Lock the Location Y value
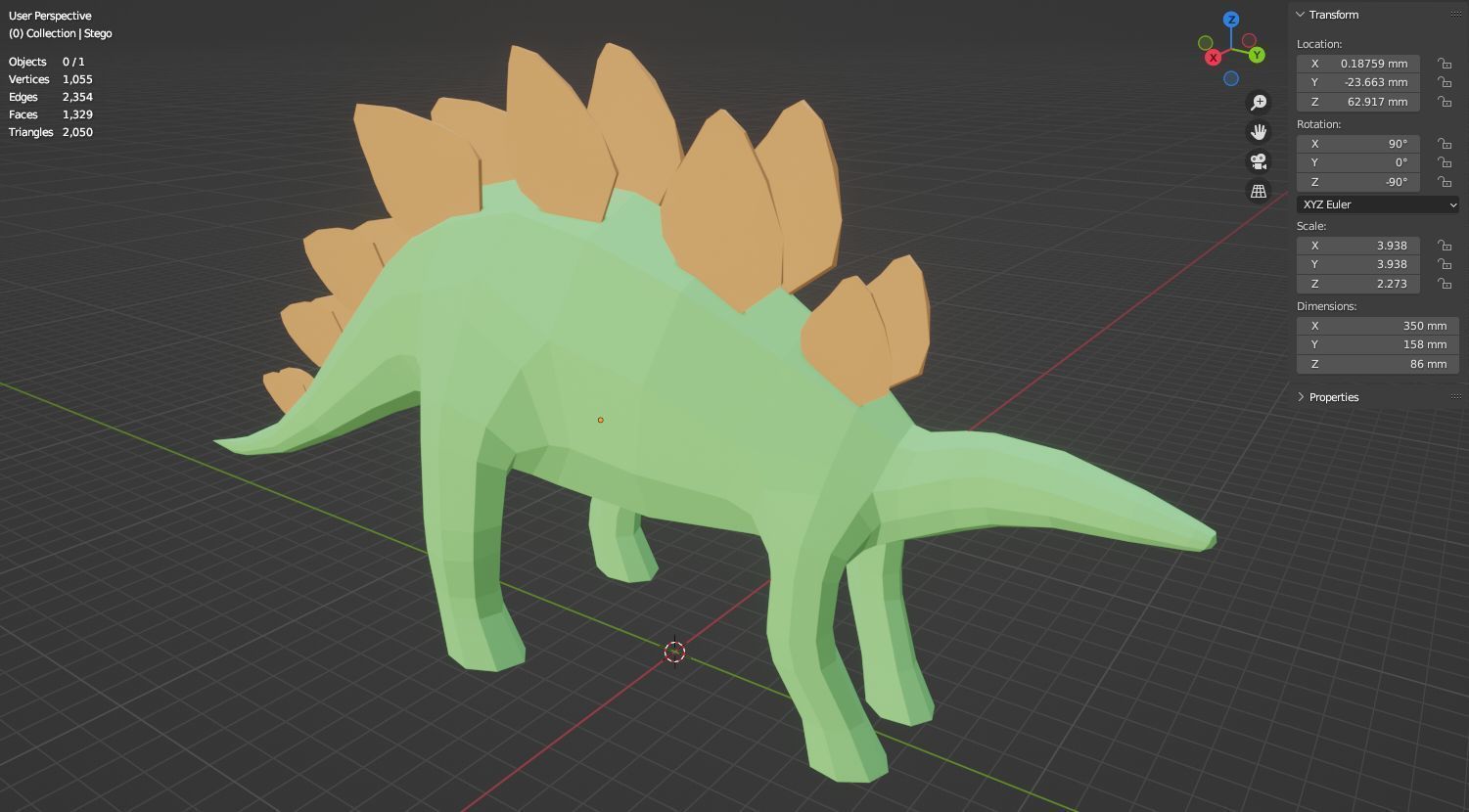This screenshot has width=1469, height=812. pyautogui.click(x=1445, y=82)
